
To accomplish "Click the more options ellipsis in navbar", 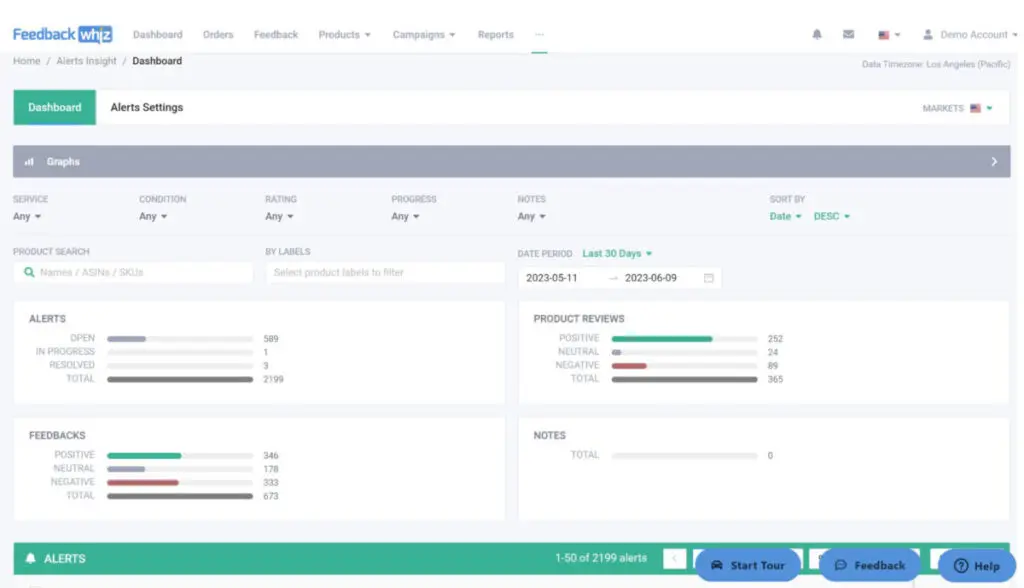I will pyautogui.click(x=539, y=35).
